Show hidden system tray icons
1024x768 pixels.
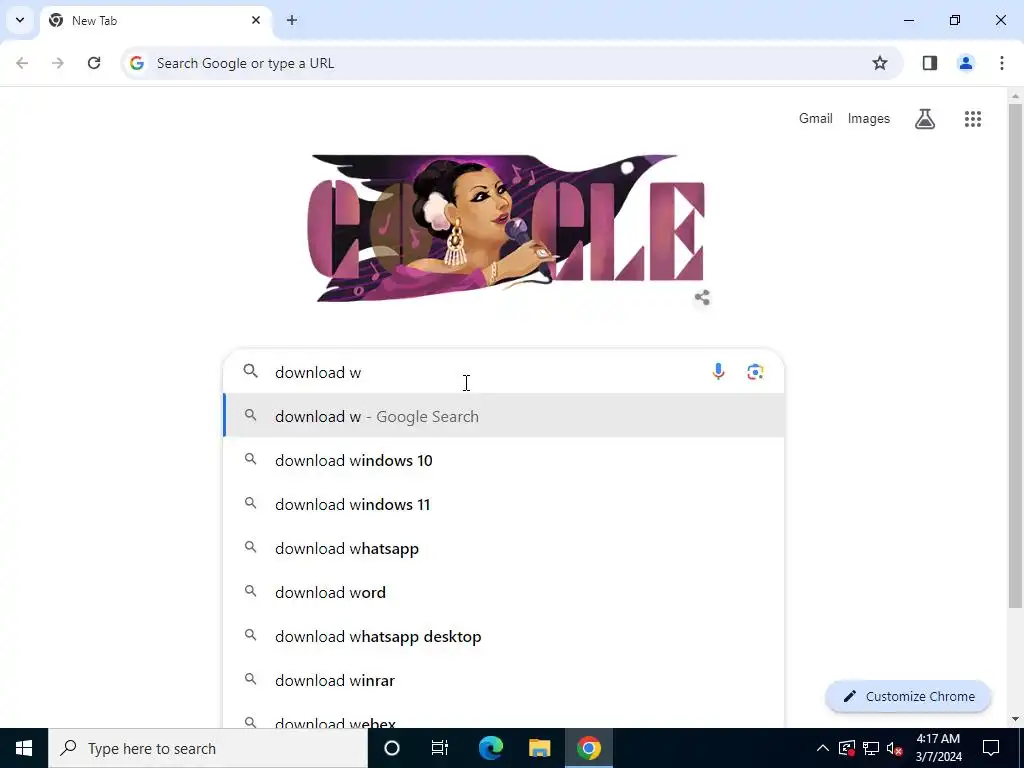coord(822,748)
